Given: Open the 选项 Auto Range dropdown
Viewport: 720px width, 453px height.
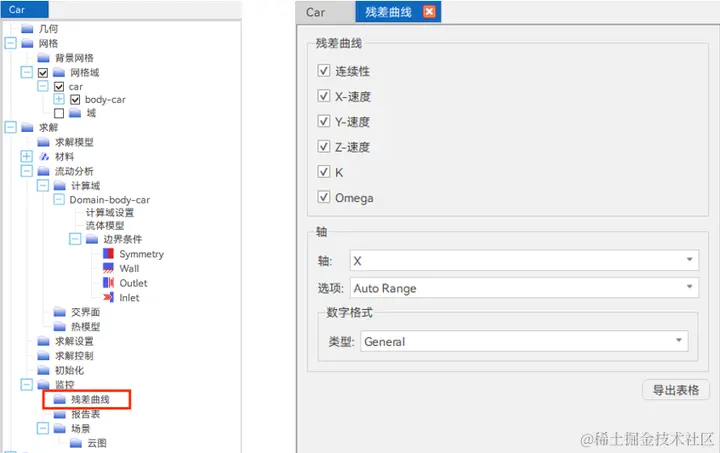Looking at the screenshot, I should (524, 288).
